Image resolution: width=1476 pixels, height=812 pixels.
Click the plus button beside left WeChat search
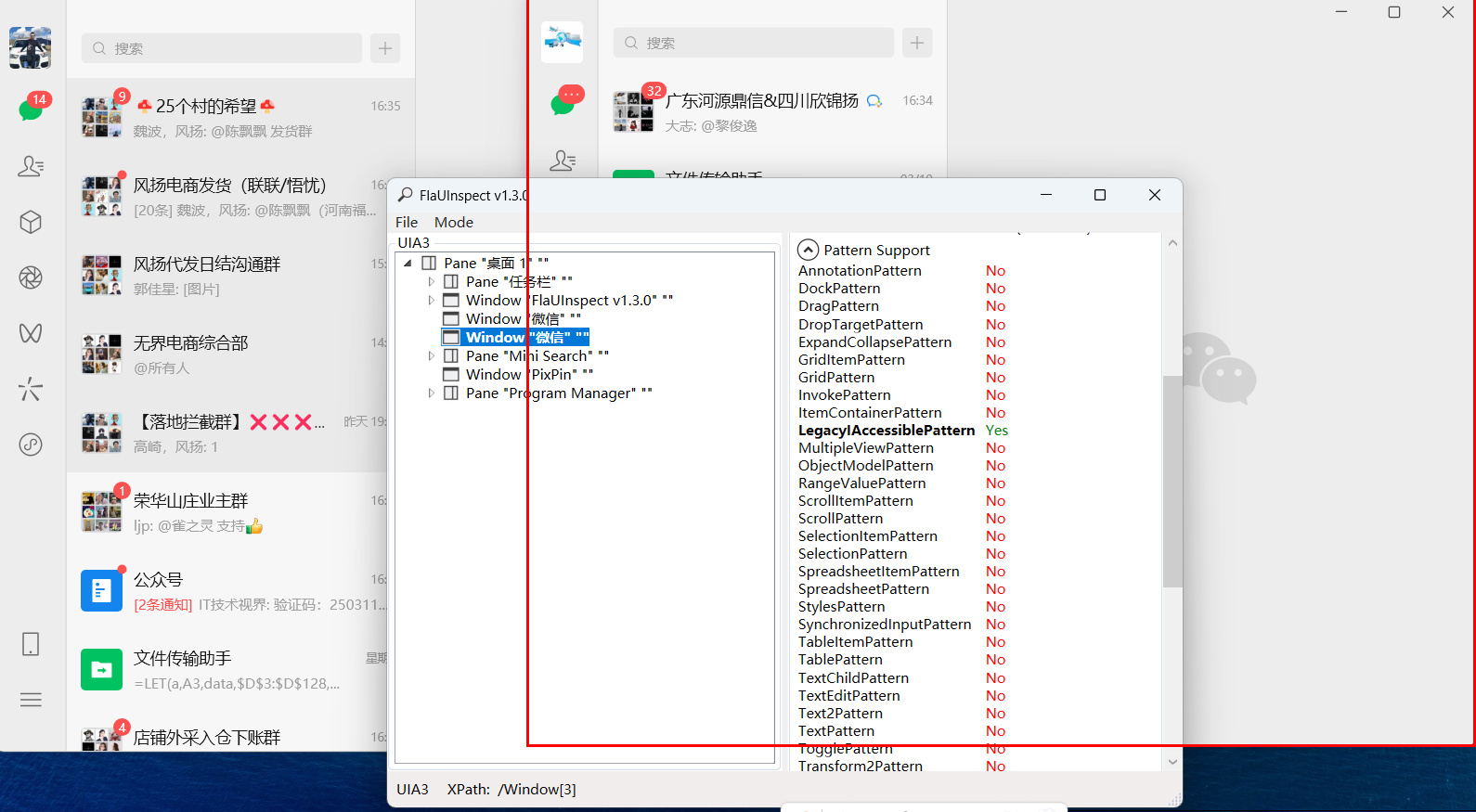coord(385,48)
